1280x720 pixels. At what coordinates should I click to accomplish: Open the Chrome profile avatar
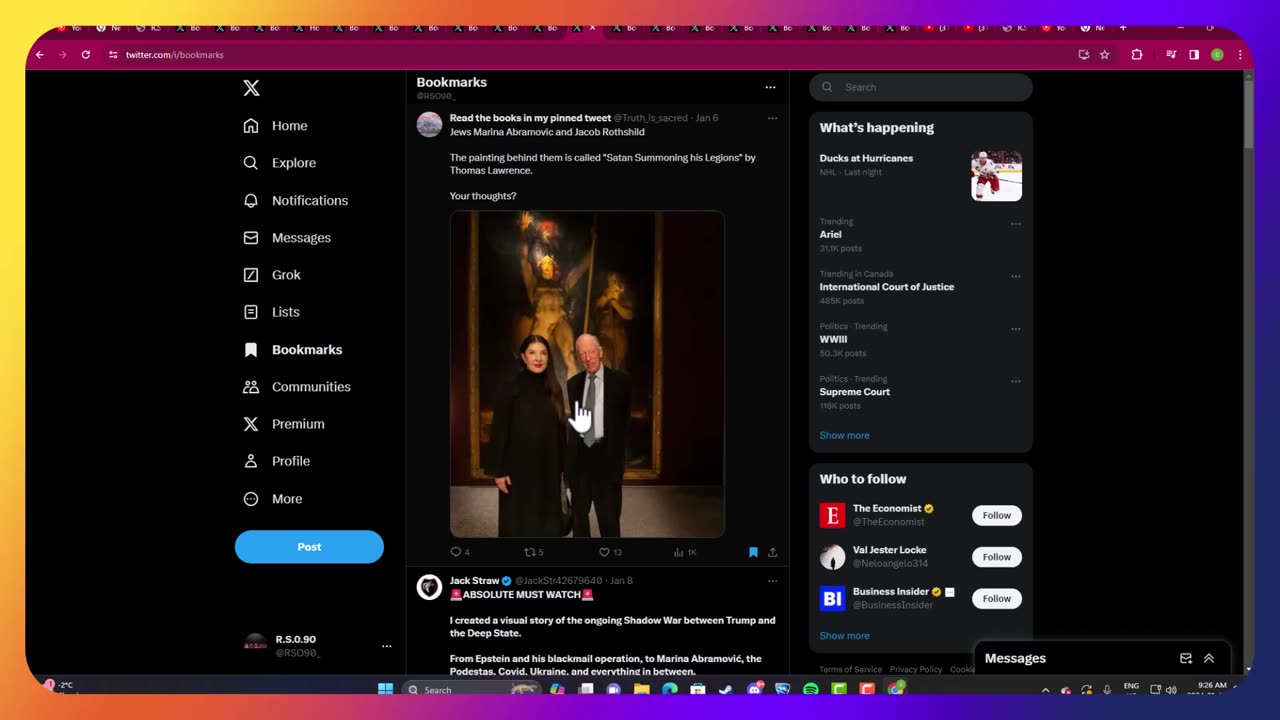pos(1217,55)
